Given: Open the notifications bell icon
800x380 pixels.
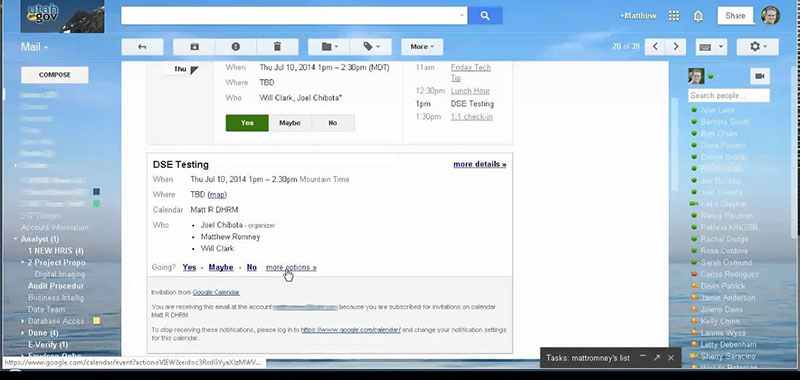Looking at the screenshot, I should pos(698,16).
